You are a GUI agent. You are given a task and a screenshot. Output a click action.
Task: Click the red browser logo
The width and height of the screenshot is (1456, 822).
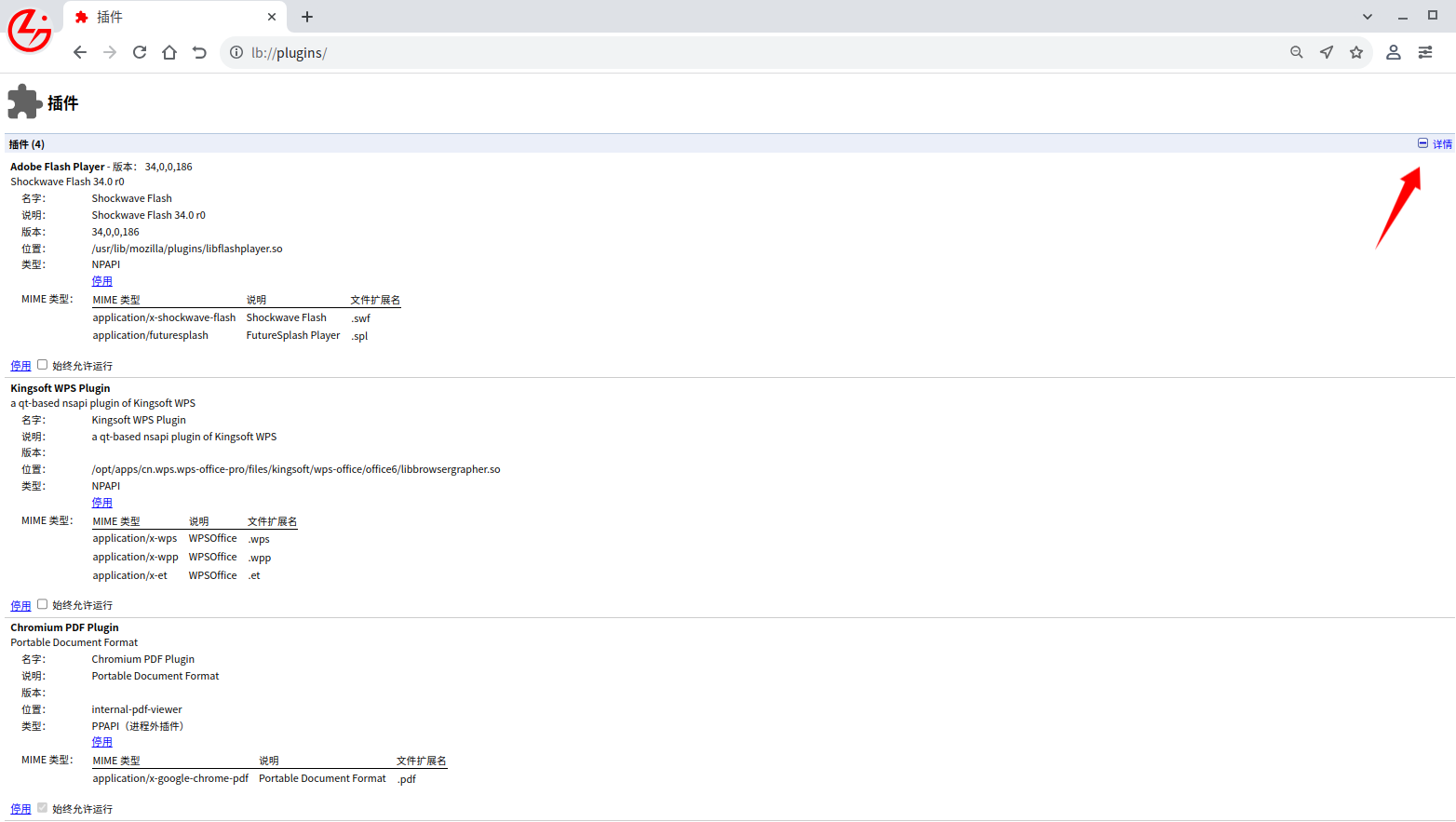[30, 31]
